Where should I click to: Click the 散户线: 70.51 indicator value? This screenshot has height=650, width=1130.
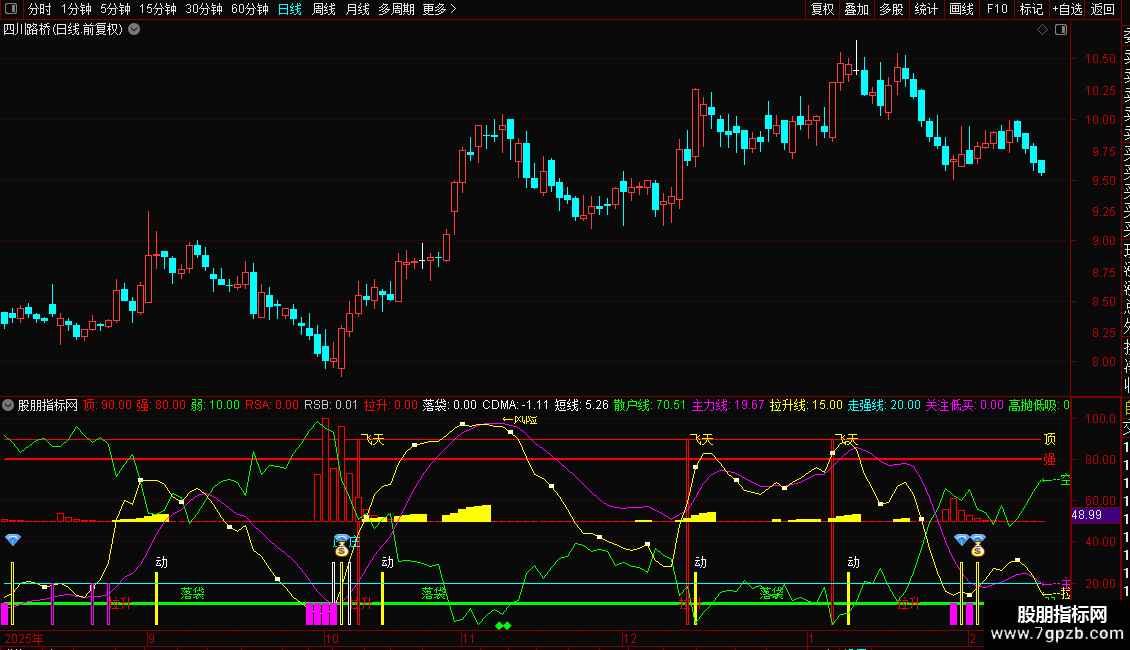650,405
